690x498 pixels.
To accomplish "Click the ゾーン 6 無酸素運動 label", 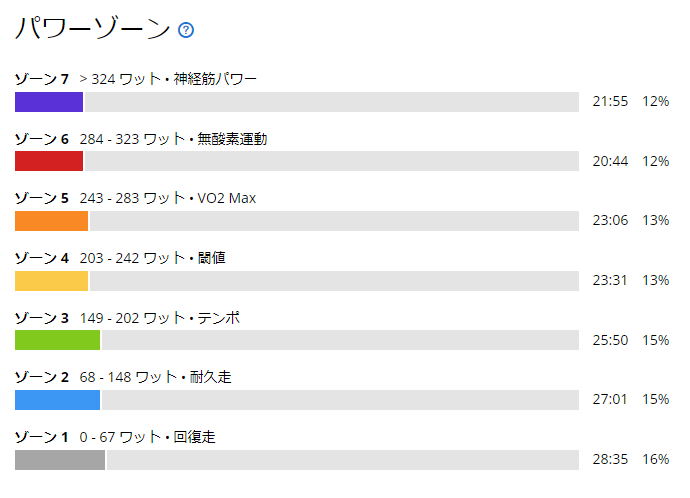I will coord(141,139).
